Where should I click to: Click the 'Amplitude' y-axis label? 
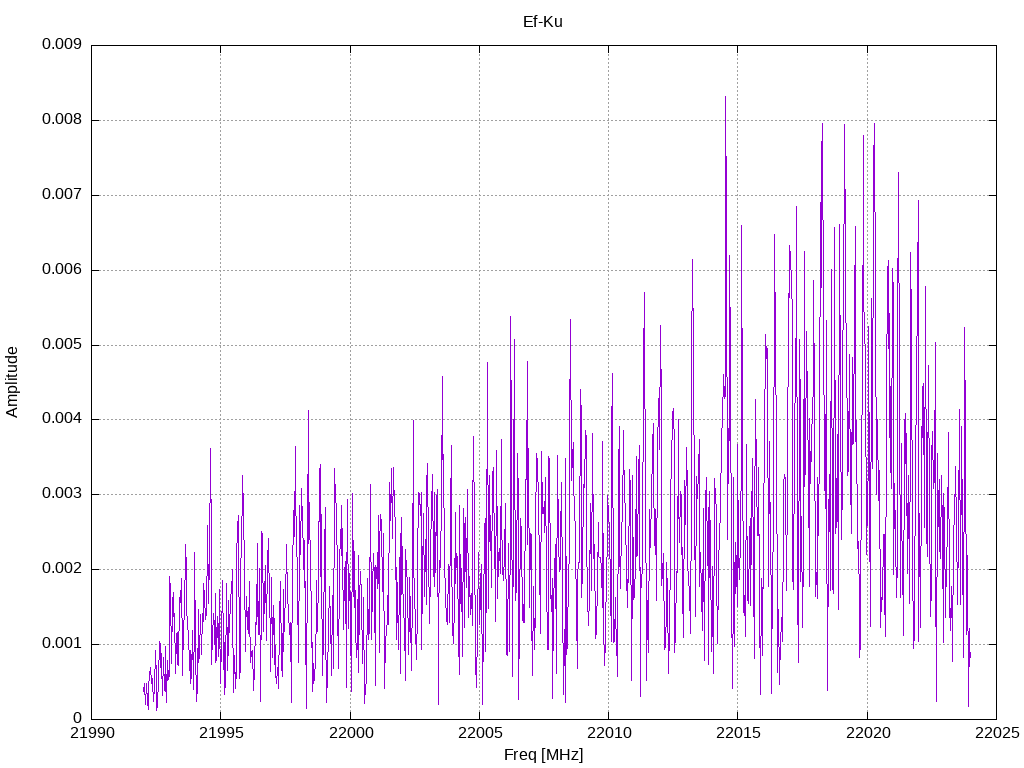[12, 382]
